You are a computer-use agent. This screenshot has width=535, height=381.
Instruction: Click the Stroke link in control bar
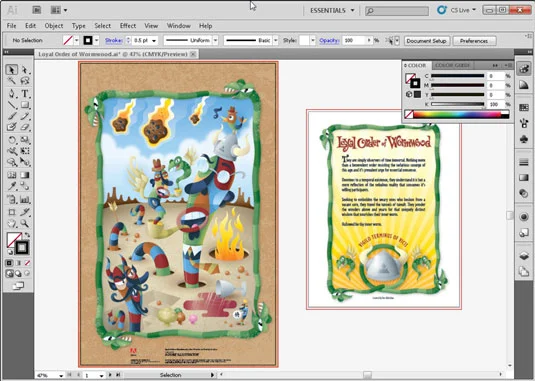(x=113, y=40)
